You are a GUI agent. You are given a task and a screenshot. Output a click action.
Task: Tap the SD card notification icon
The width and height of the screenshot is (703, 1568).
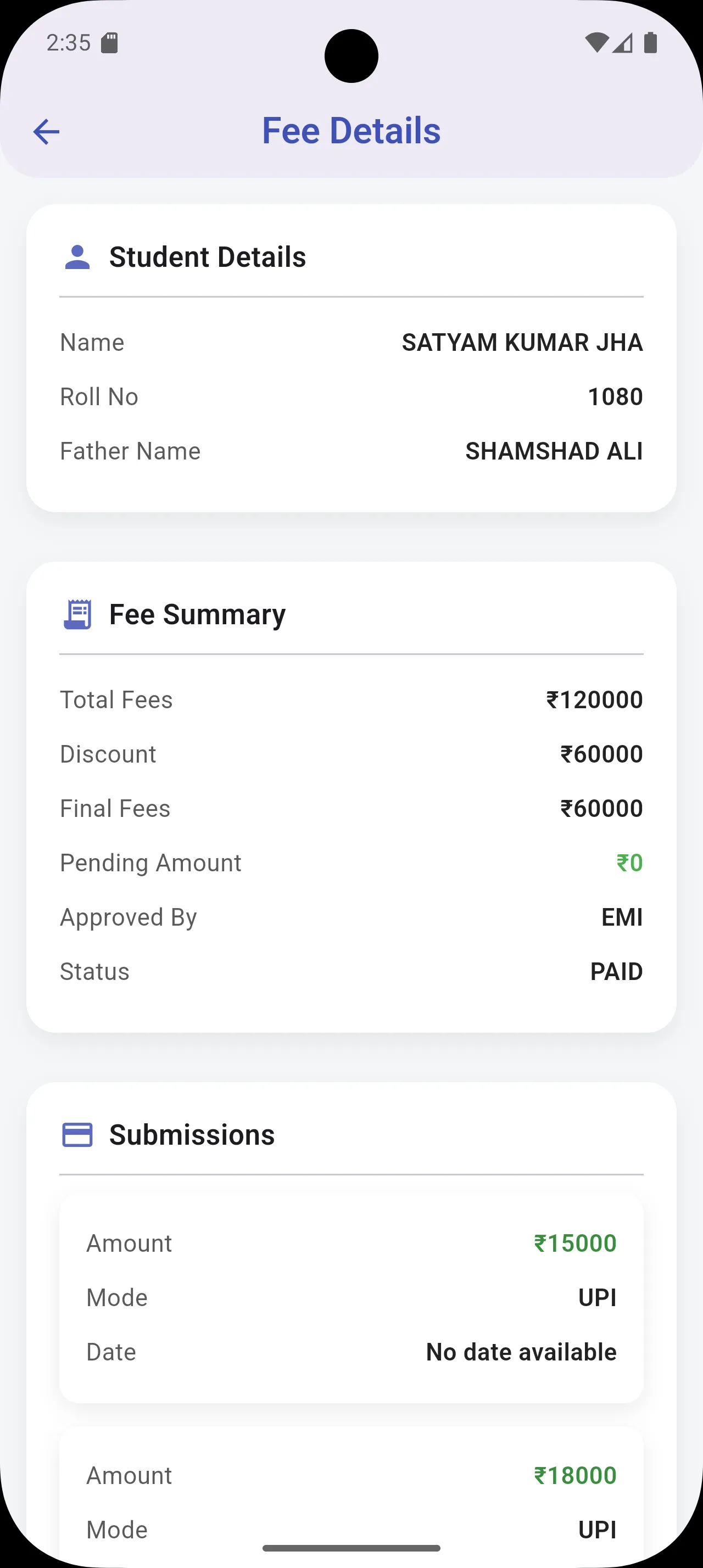109,43
